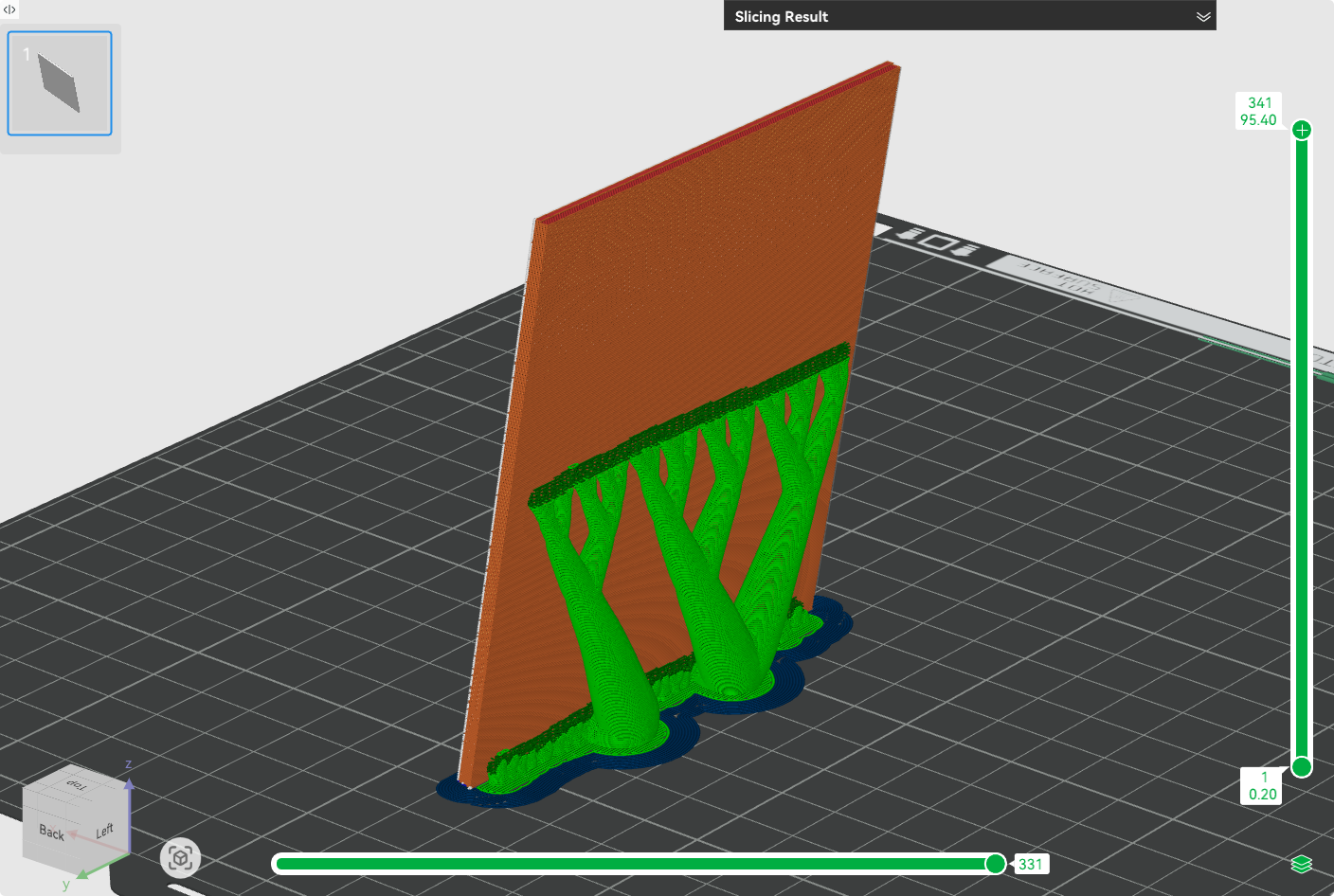Click the layers stack icon below vertical slider

[x=1301, y=864]
